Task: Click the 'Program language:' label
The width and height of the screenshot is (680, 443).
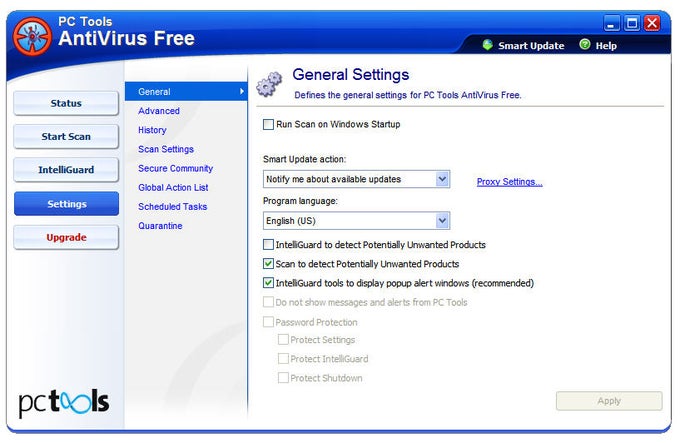Action: tap(300, 201)
